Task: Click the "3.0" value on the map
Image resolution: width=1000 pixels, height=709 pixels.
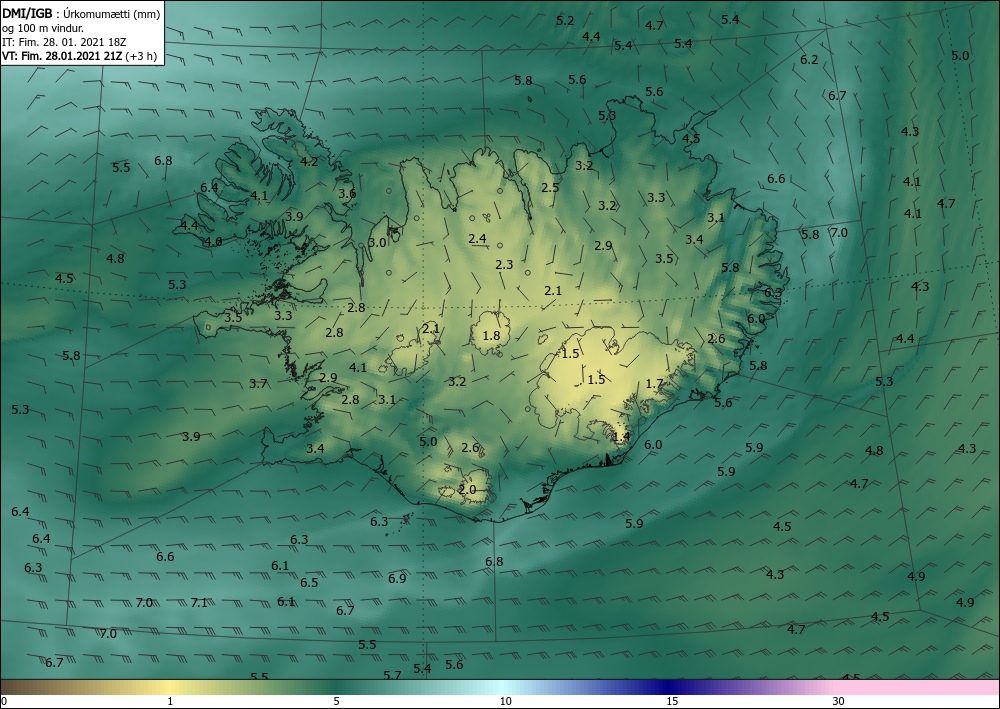Action: 377,242
